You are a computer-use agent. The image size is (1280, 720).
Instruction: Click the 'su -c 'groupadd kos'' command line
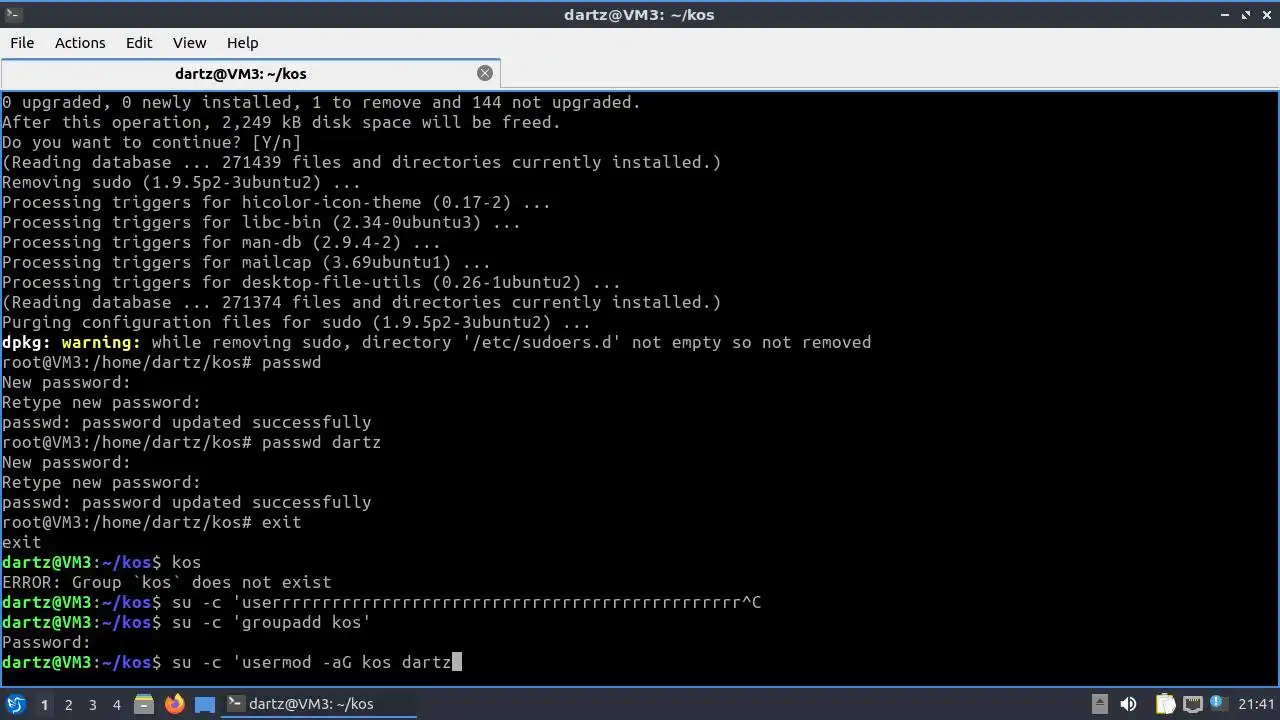pos(186,622)
